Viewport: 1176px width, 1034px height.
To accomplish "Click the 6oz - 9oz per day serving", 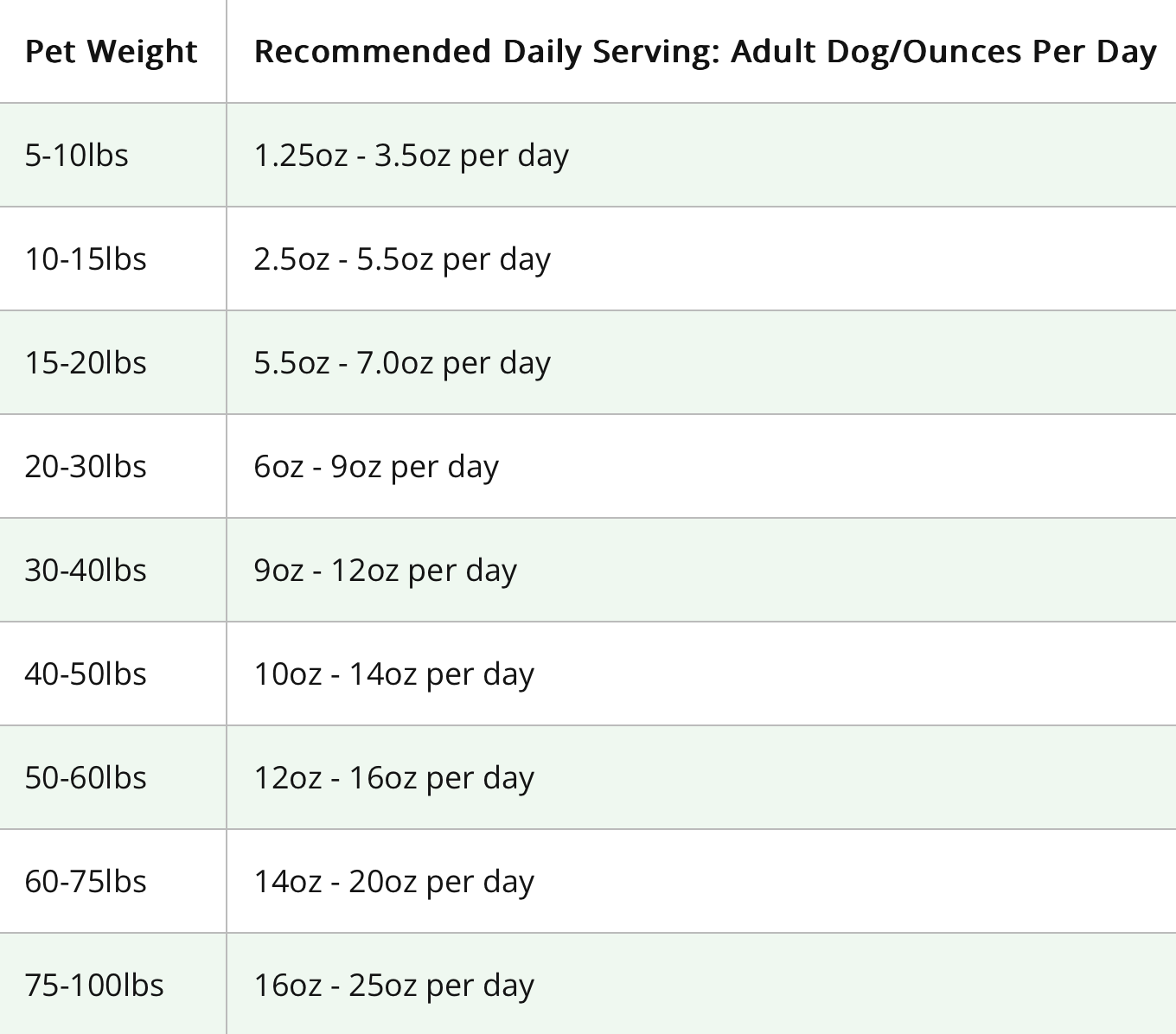I will [x=376, y=467].
